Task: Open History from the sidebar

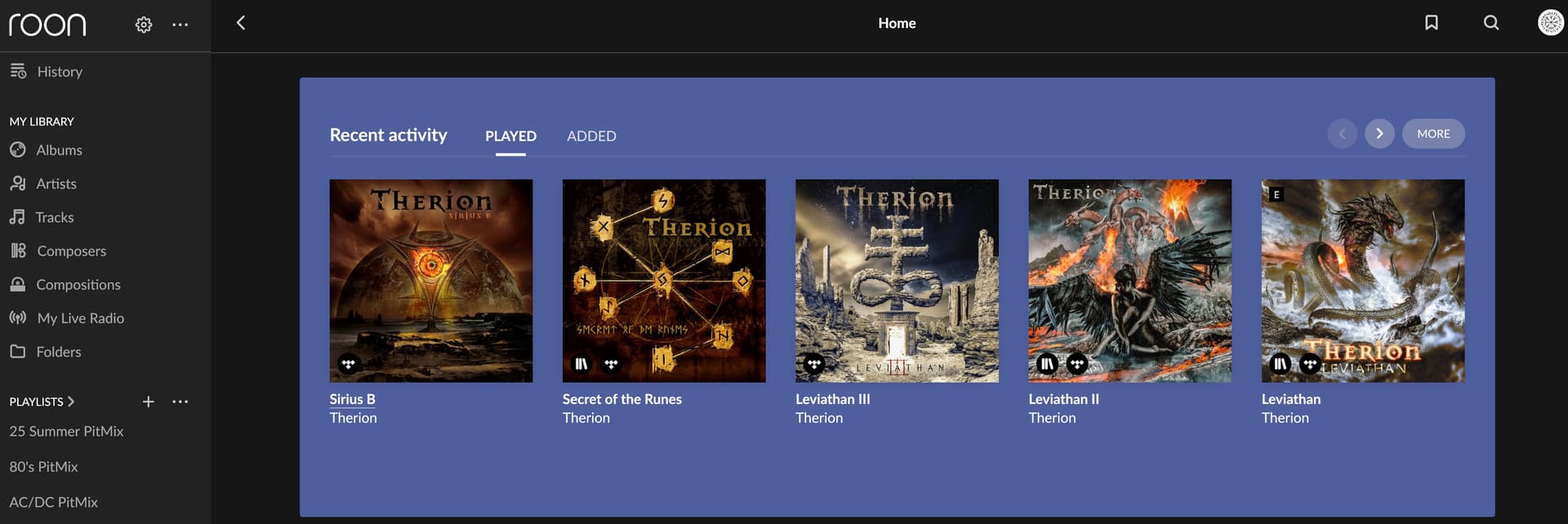Action: (x=59, y=72)
